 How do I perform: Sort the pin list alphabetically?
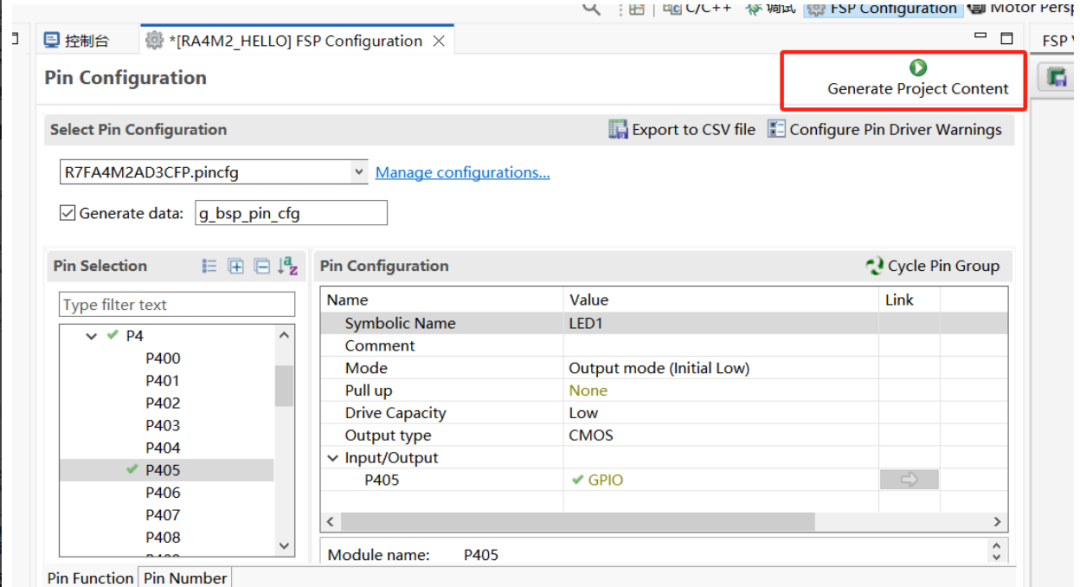pos(288,266)
